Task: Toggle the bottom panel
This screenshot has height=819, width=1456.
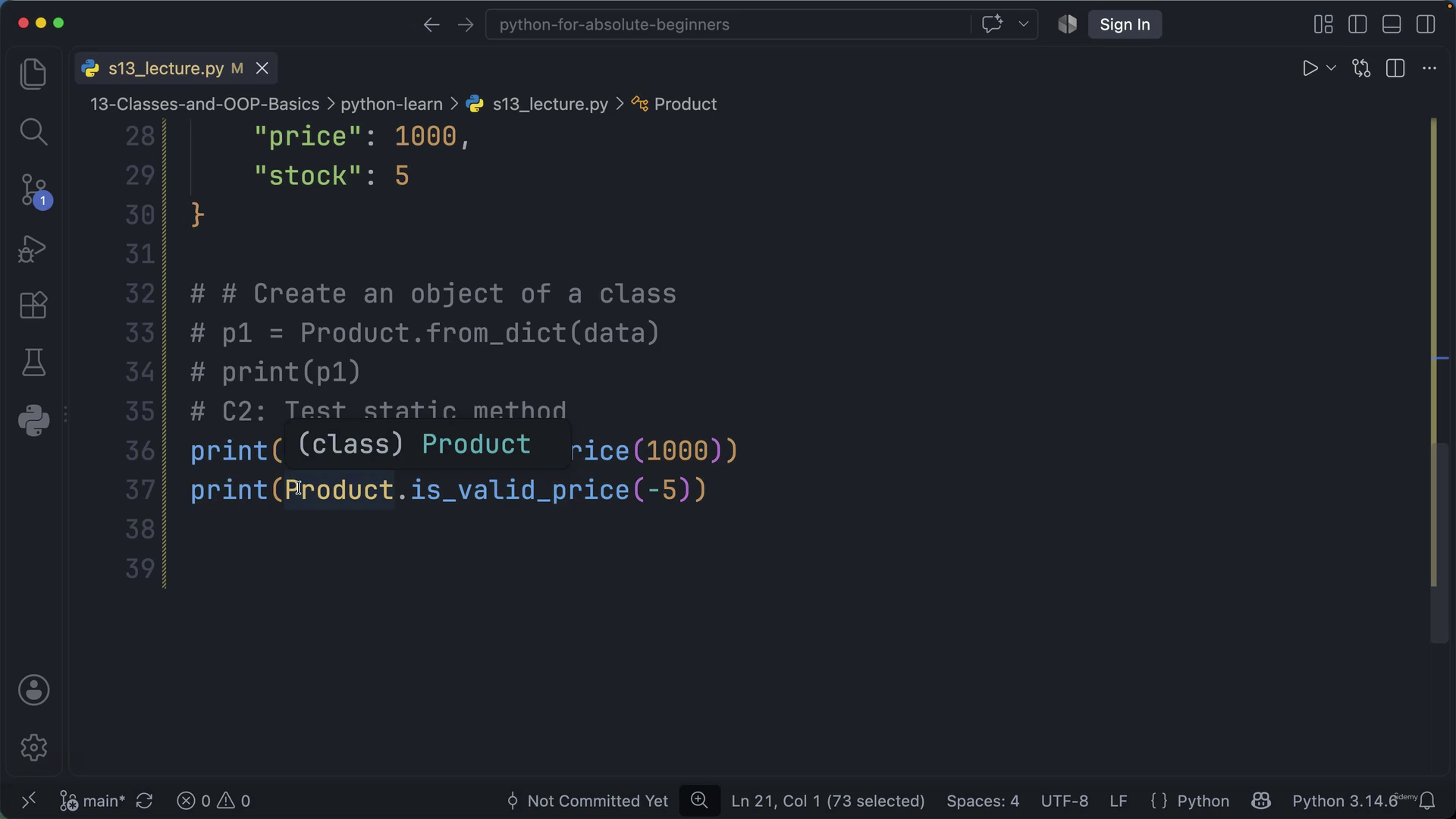Action: (x=1392, y=24)
